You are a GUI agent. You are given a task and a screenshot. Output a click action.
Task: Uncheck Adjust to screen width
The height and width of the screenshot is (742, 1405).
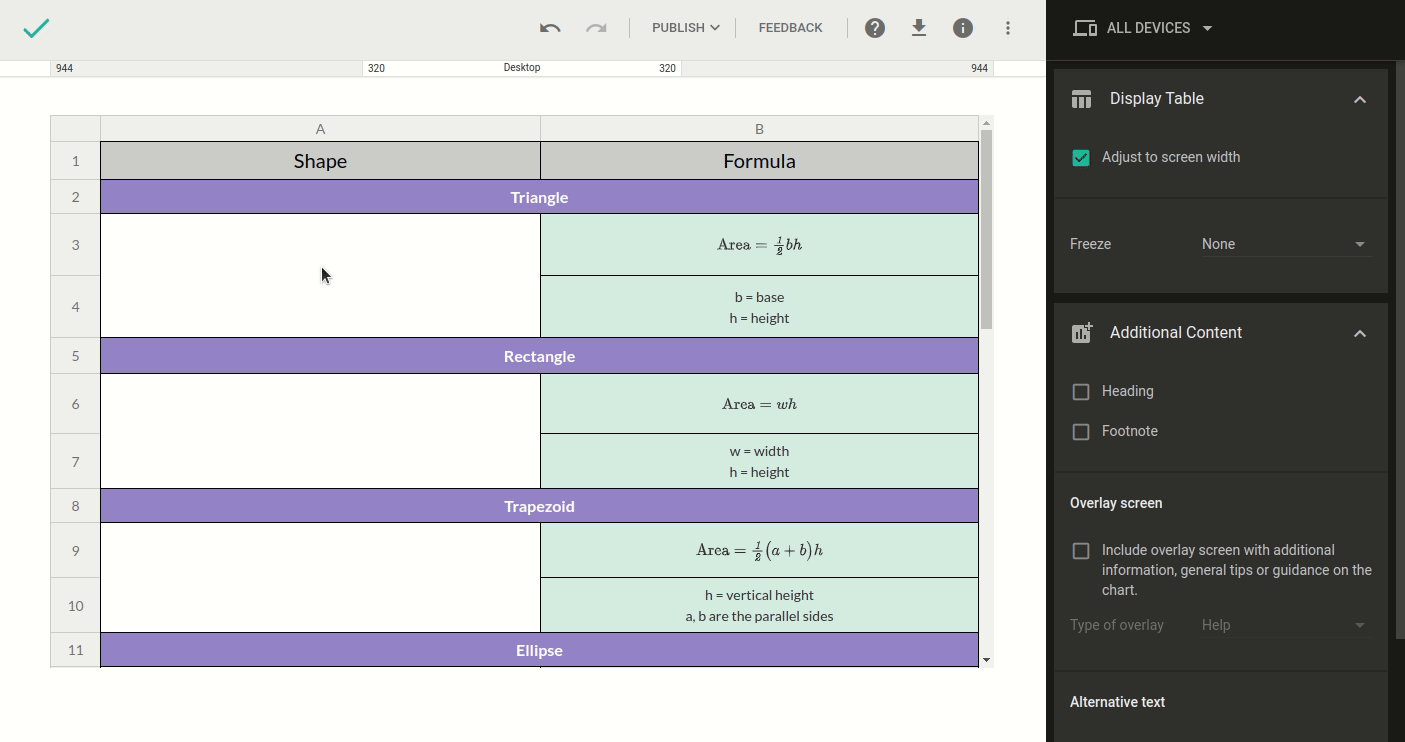tap(1081, 158)
